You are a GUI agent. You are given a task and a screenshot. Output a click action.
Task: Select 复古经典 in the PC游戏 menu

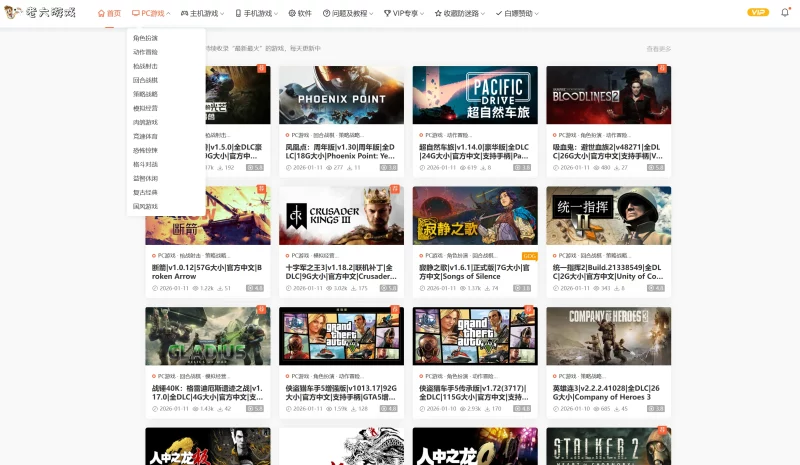145,192
